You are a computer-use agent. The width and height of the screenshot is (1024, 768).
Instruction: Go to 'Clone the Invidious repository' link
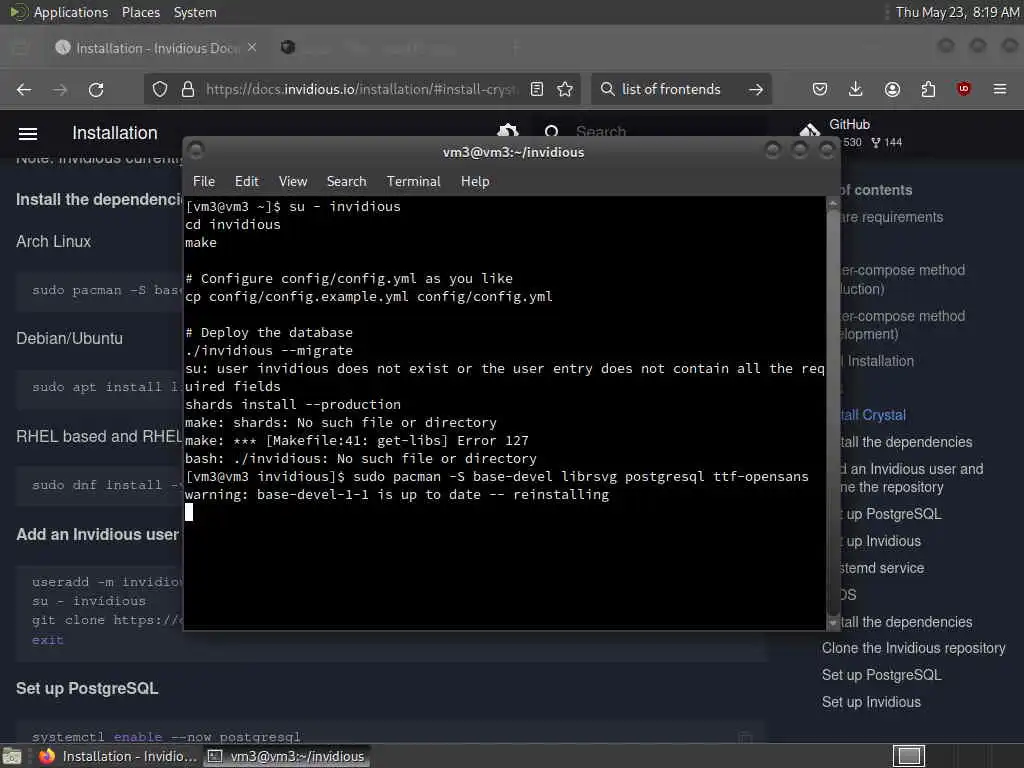913,648
